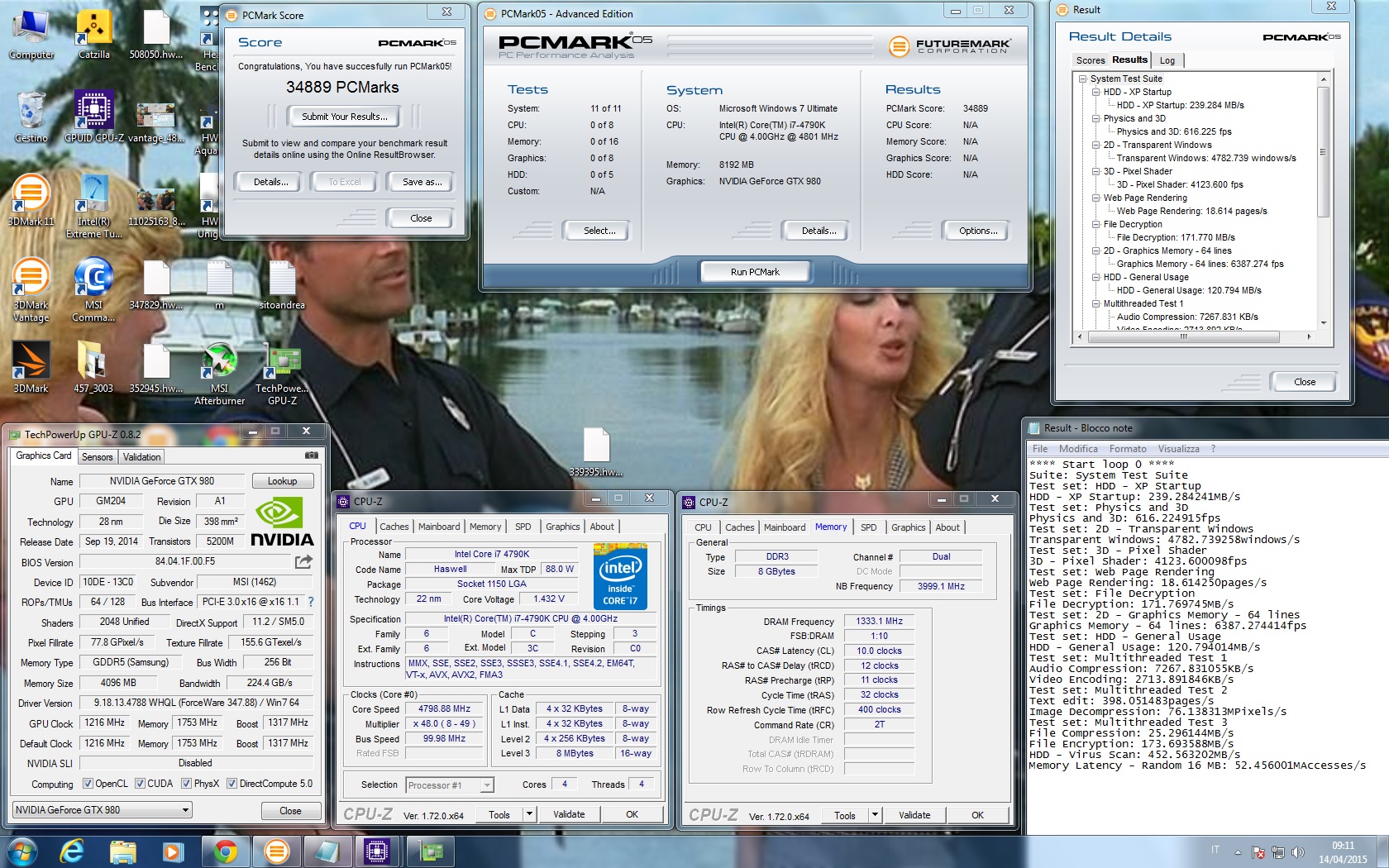
Task: Open the Log tab in Result Details
Action: point(1167,60)
